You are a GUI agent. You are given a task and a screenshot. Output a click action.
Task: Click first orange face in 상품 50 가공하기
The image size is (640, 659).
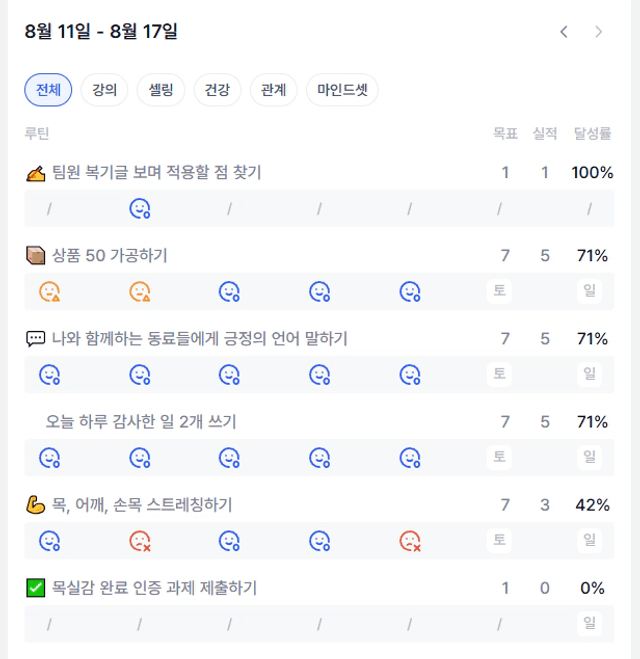coord(50,292)
